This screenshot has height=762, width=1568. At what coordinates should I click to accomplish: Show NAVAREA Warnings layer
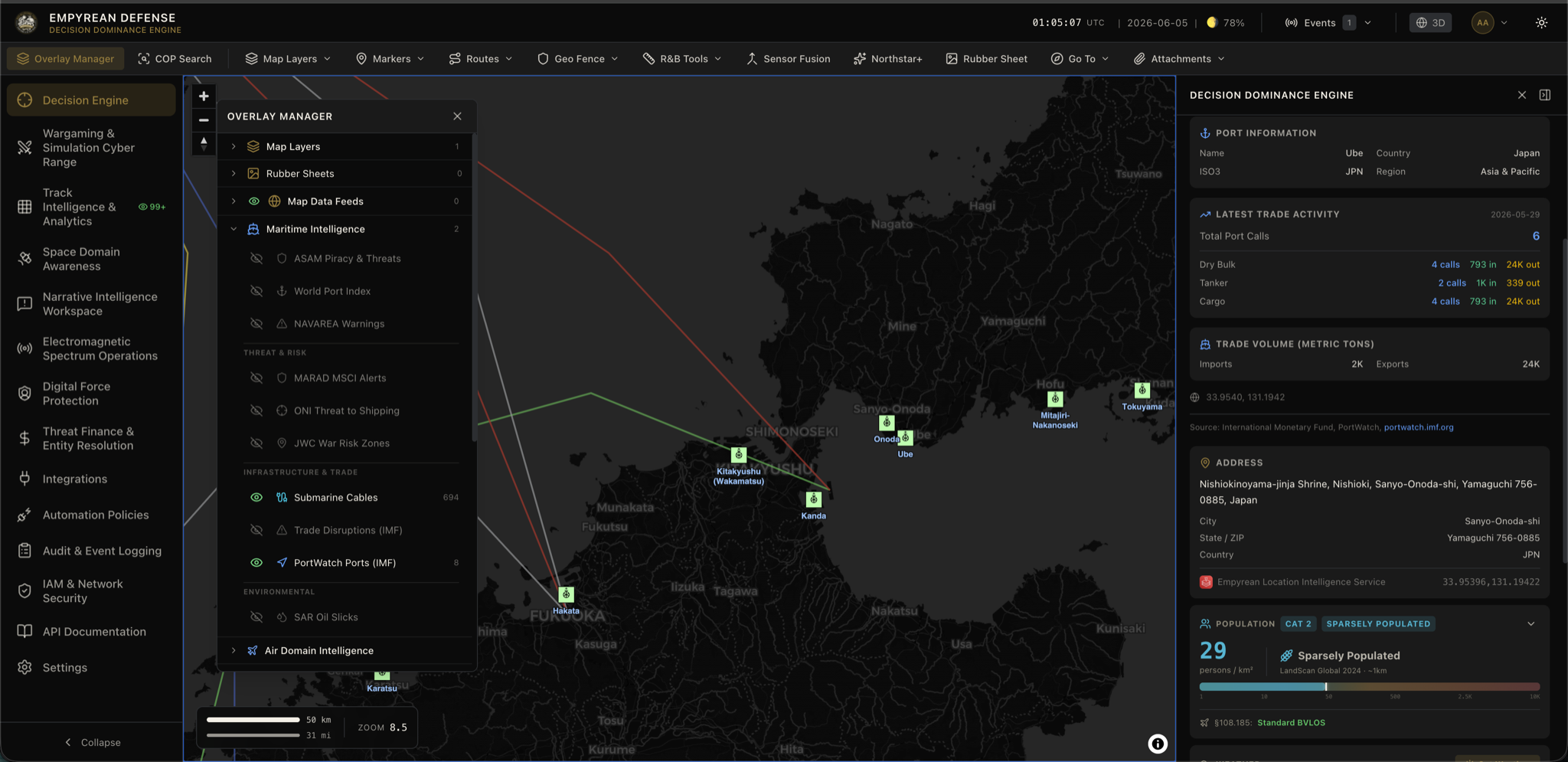(x=256, y=324)
